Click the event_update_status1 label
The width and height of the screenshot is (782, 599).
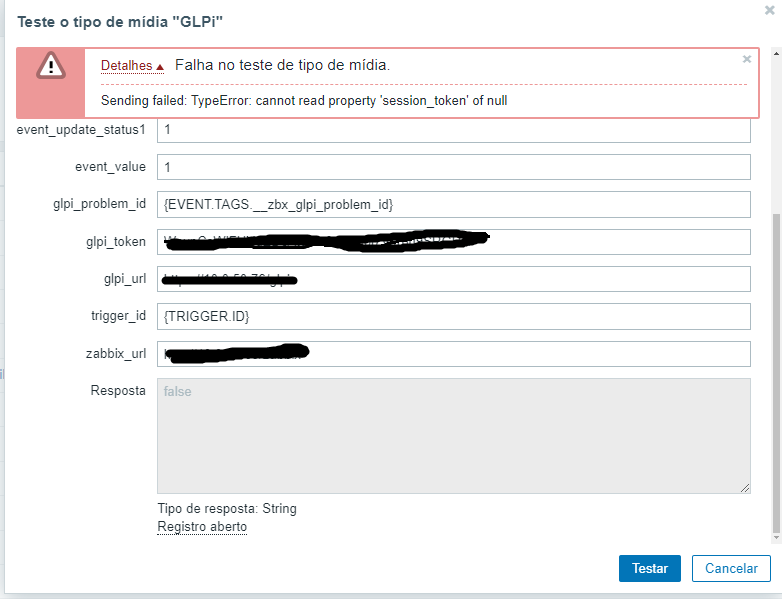81,130
